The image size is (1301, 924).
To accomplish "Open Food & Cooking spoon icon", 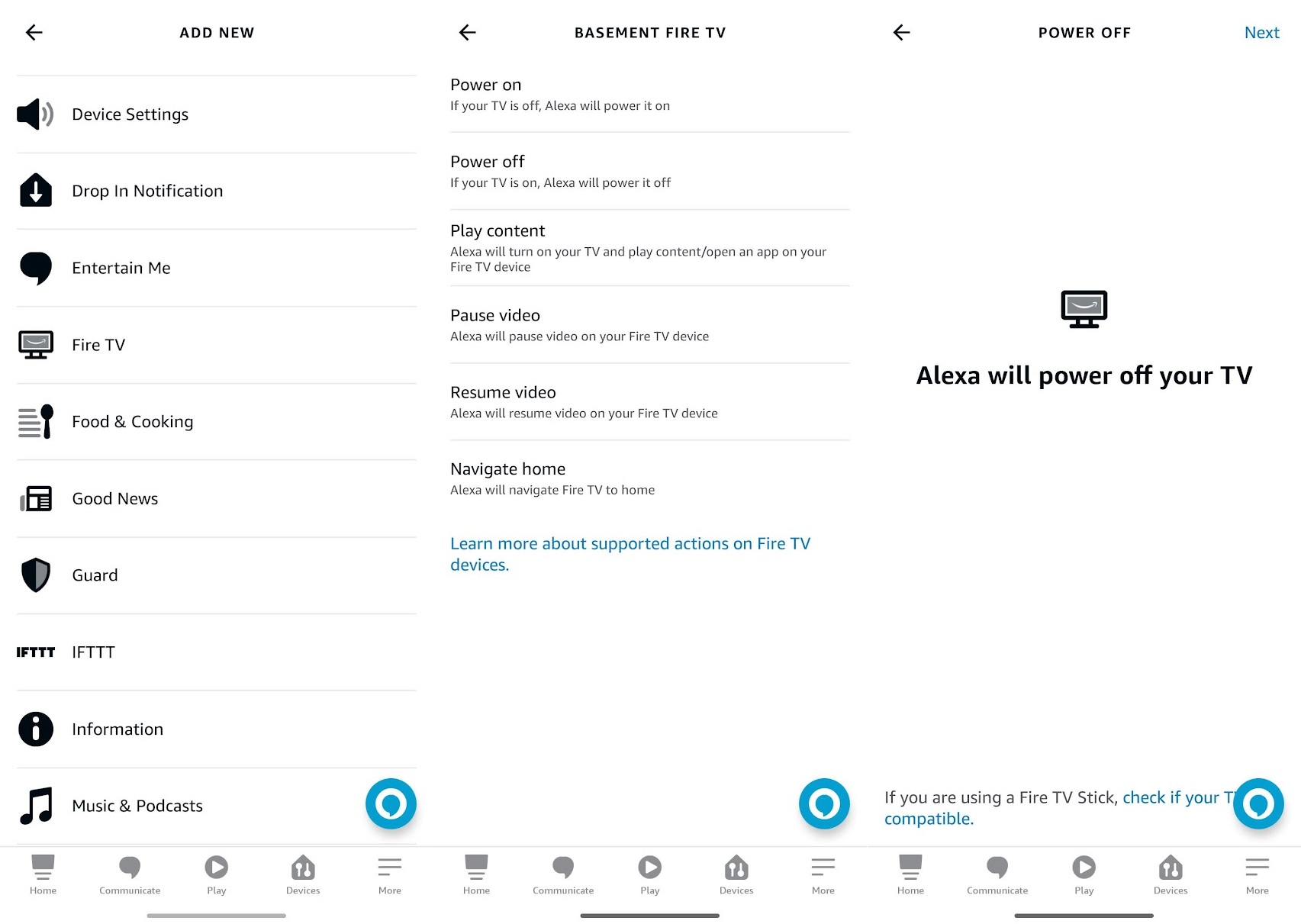I will [35, 421].
